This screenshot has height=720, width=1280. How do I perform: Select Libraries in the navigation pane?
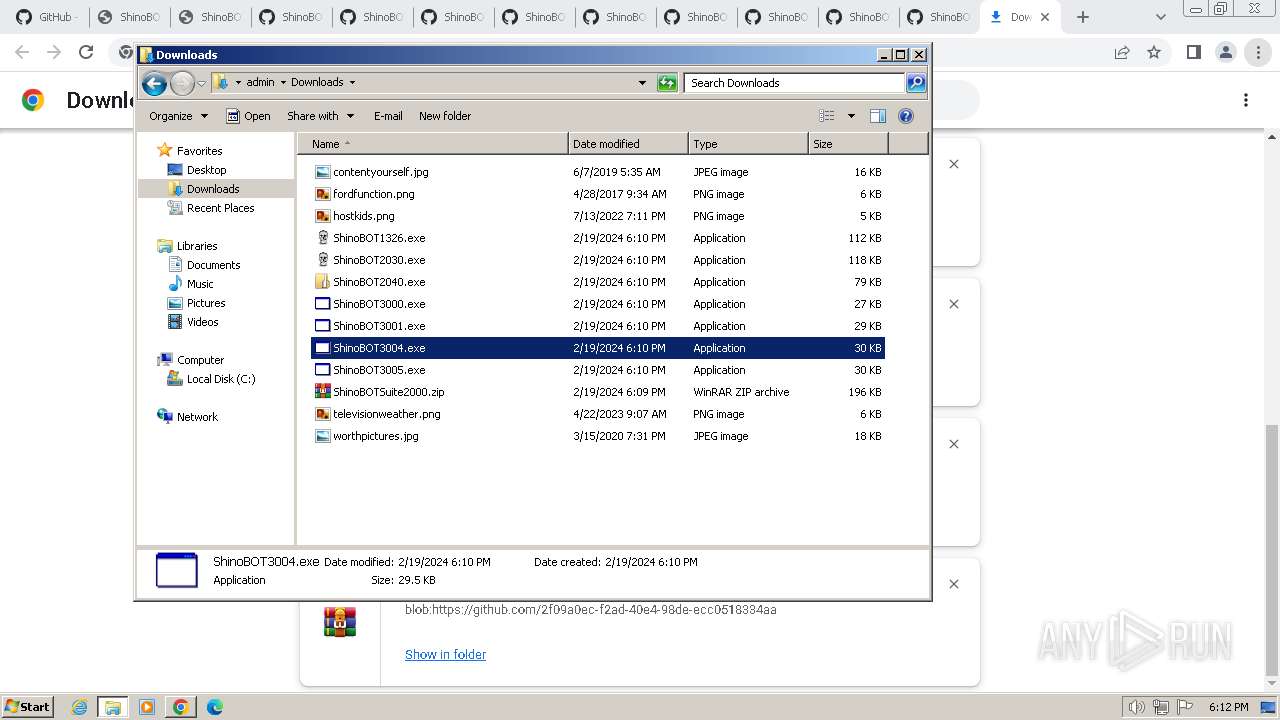tap(197, 246)
